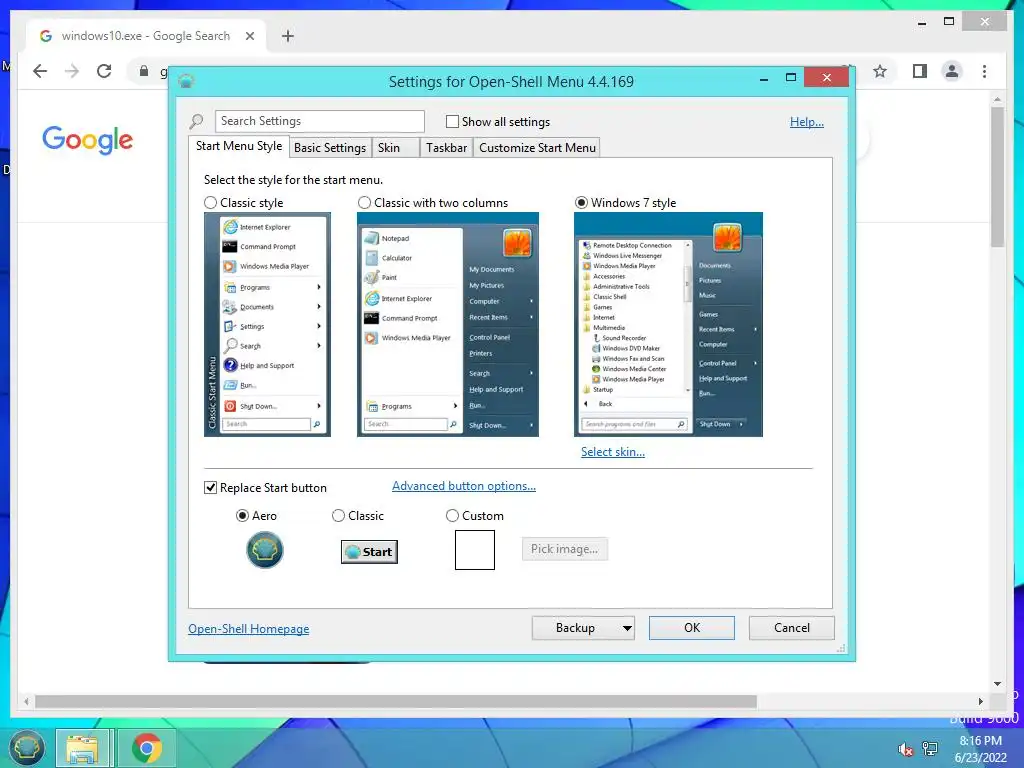Click the Chrome back arrow
This screenshot has height=768, width=1024.
(x=40, y=71)
